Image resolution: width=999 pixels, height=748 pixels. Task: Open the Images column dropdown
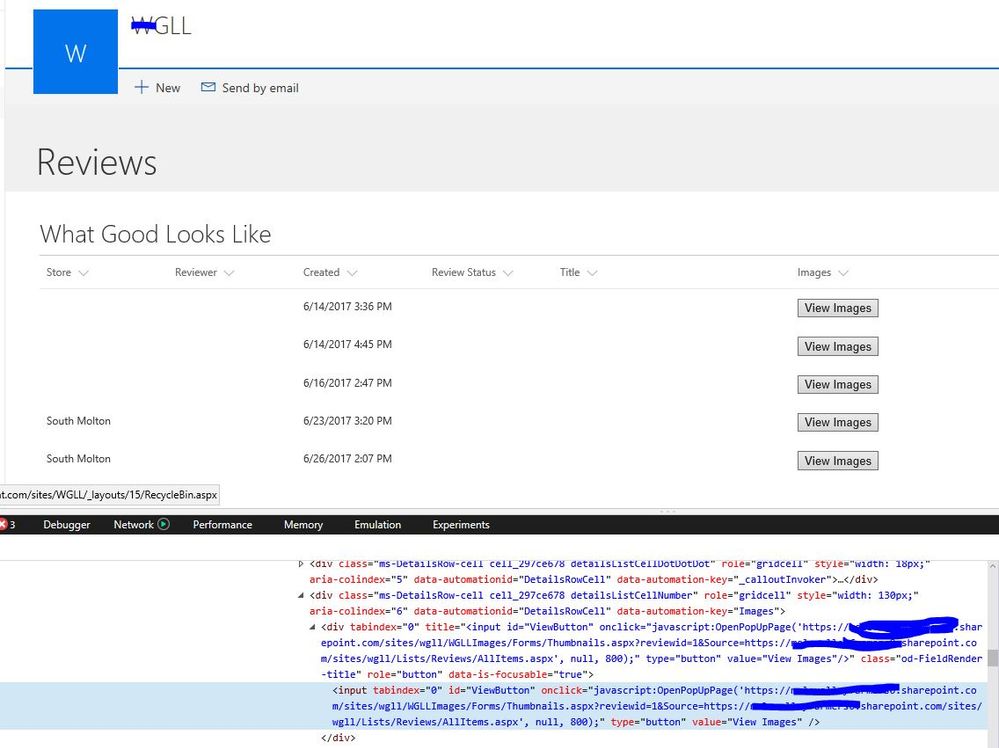point(843,273)
